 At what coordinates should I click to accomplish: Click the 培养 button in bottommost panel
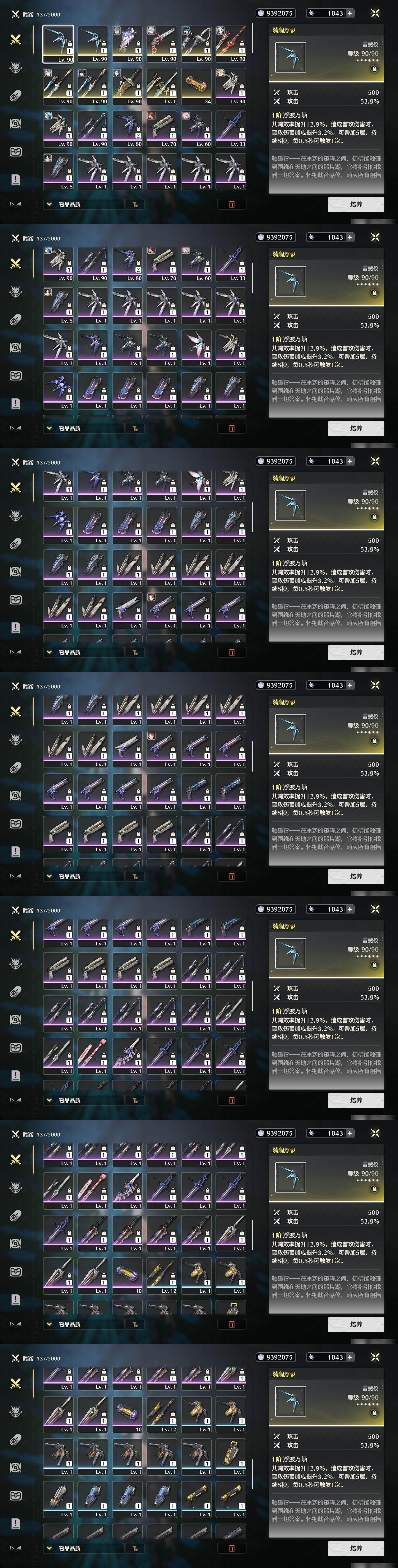[x=356, y=1548]
